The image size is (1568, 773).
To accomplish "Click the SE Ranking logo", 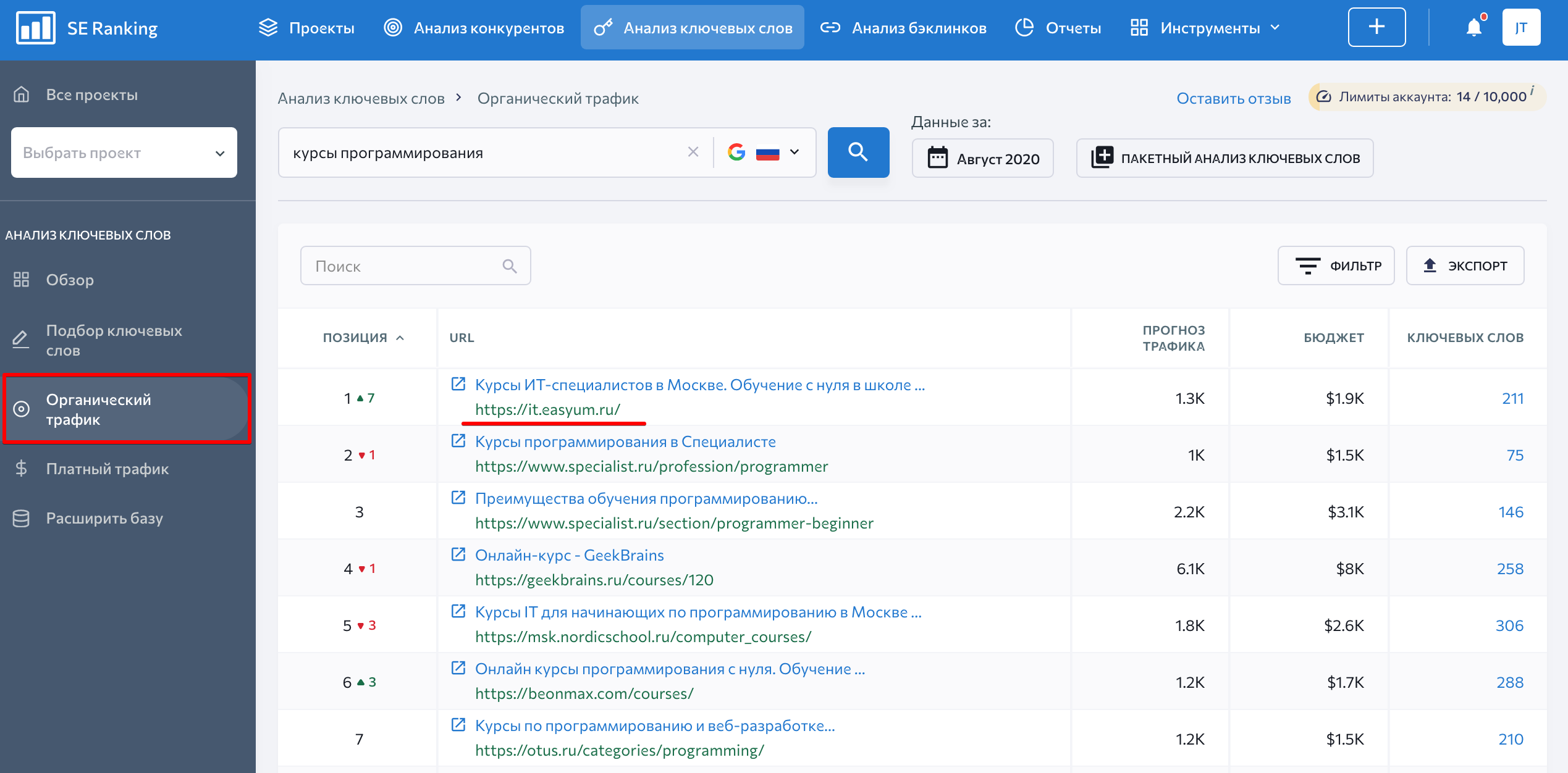I will pos(86,28).
